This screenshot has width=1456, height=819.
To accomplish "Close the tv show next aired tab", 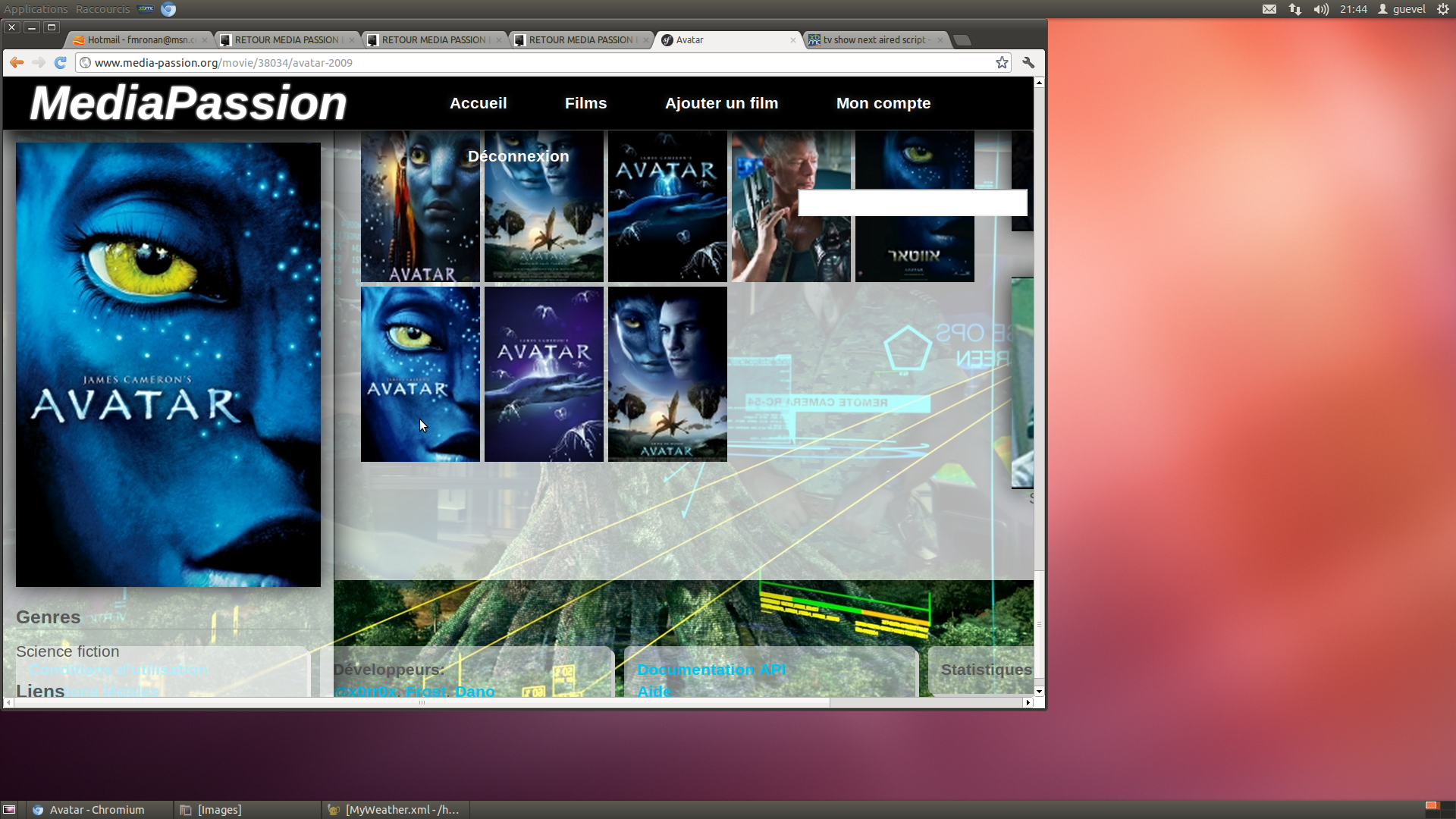I will 940,40.
